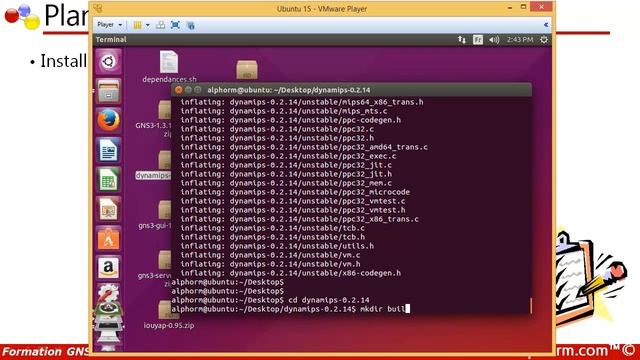
Task: Click the 'cd dynamips-0.2.14' command line
Action: pyautogui.click(x=271, y=300)
